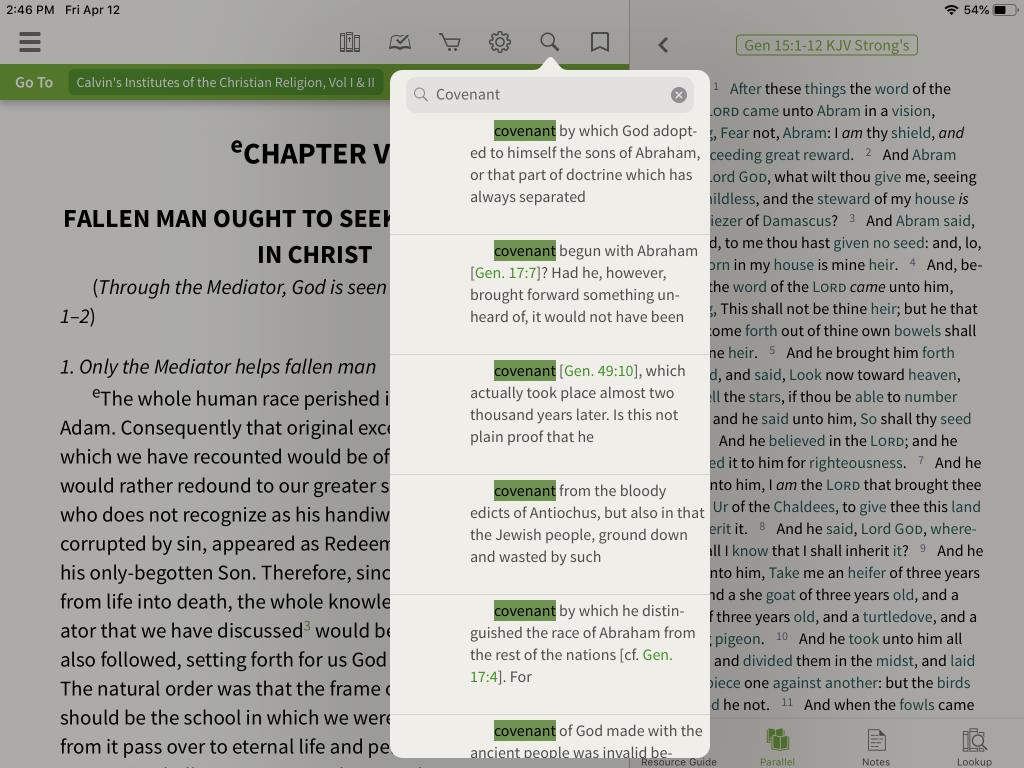Open the hamburger main menu
1024x768 pixels.
click(x=30, y=42)
